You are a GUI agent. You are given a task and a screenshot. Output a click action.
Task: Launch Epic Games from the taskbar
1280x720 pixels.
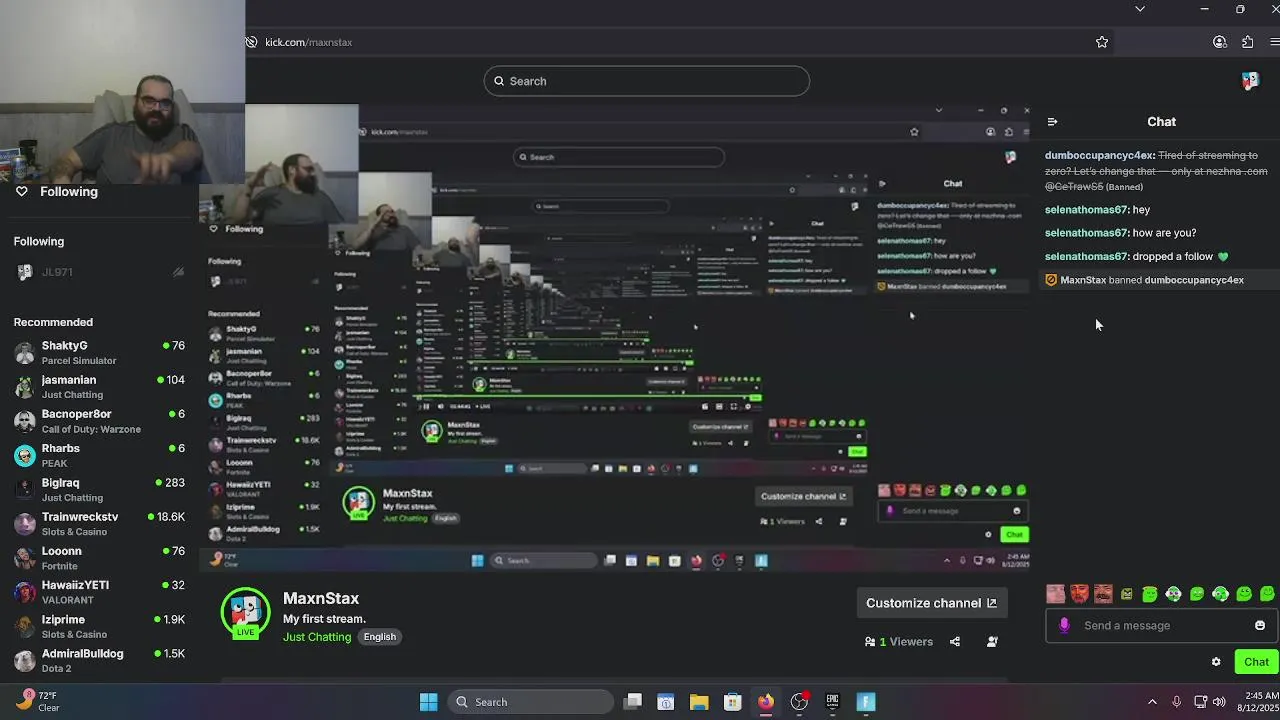pos(832,702)
